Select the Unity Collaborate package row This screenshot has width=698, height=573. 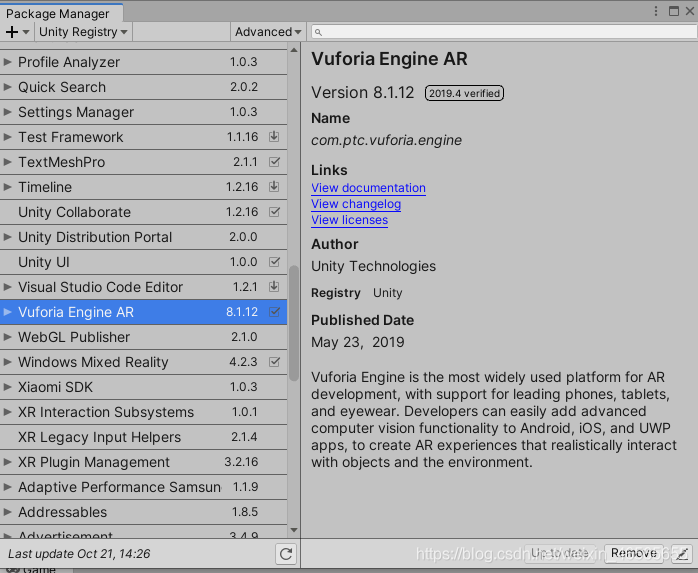(143, 211)
